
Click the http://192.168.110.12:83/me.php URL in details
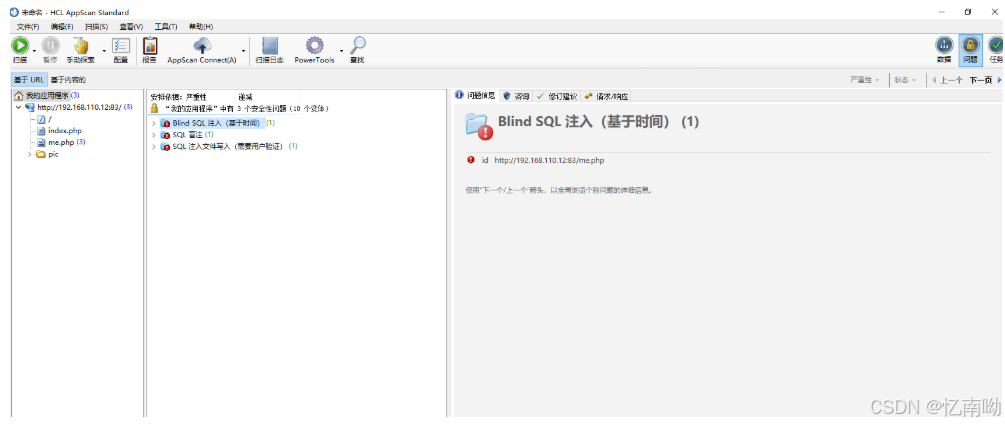click(x=549, y=160)
